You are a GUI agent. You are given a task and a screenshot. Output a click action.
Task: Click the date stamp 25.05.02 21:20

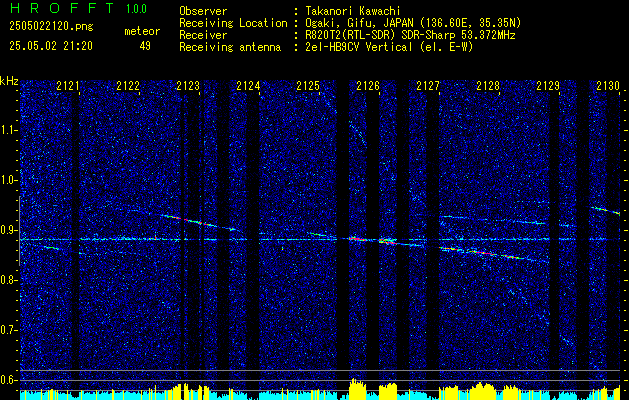(x=51, y=46)
